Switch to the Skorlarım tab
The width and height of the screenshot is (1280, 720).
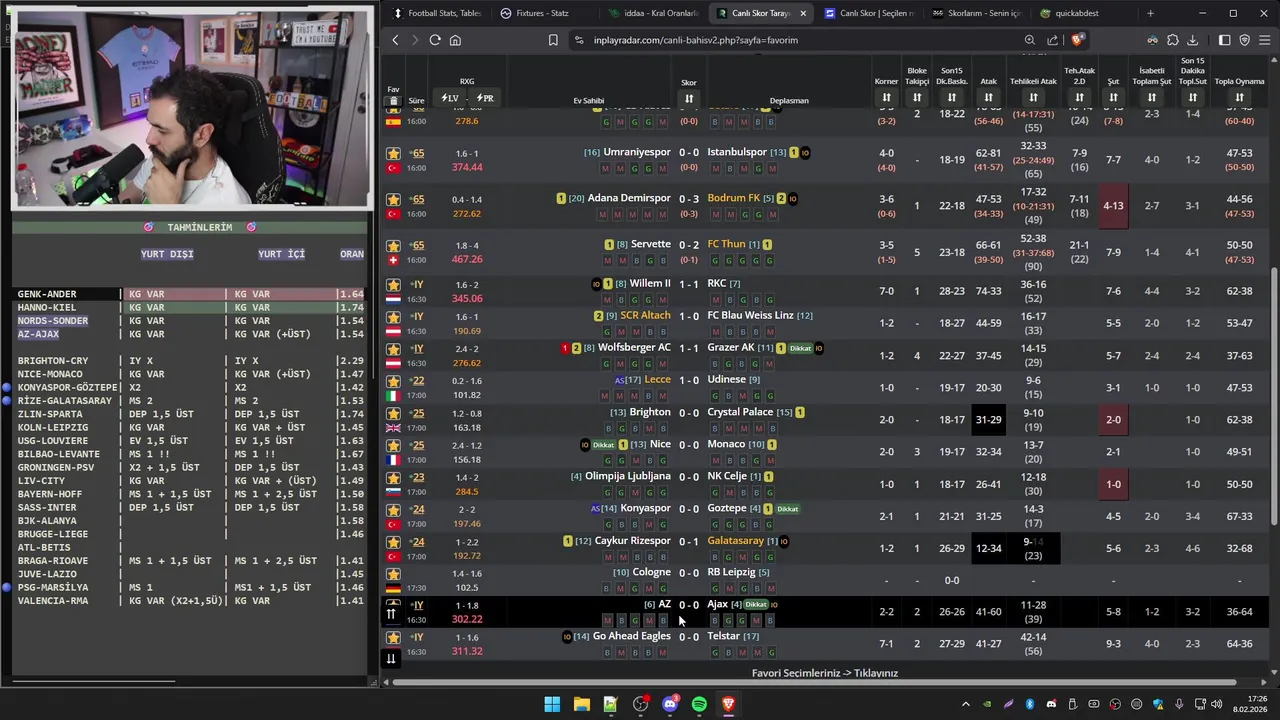977,13
